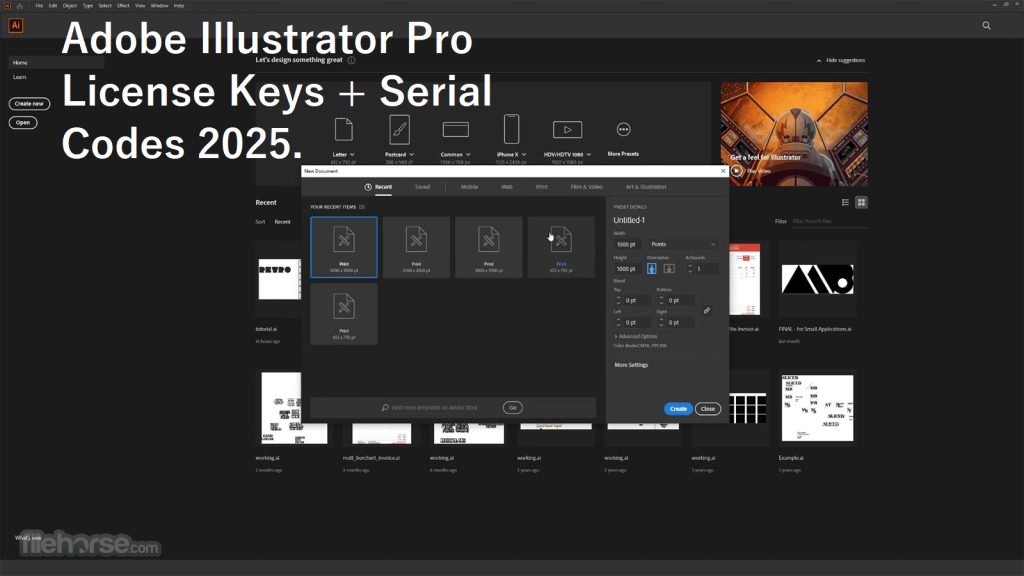
Task: Click the Create button
Action: pos(678,409)
